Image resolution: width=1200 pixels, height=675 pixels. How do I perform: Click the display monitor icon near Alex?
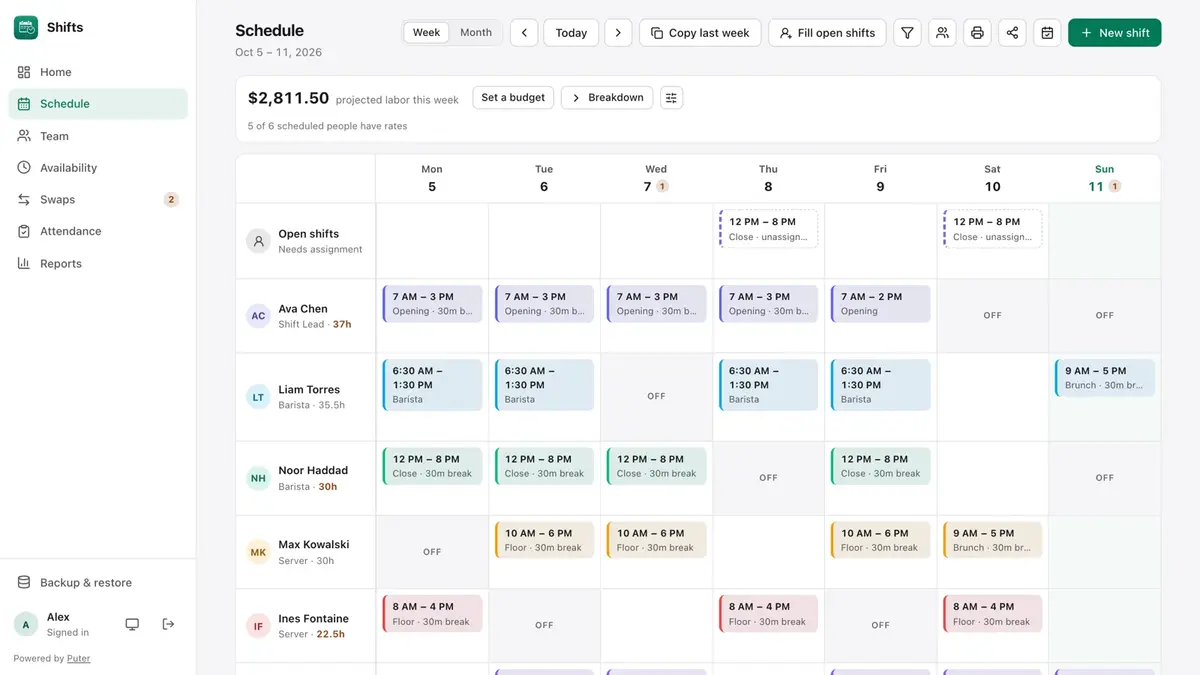tap(132, 624)
